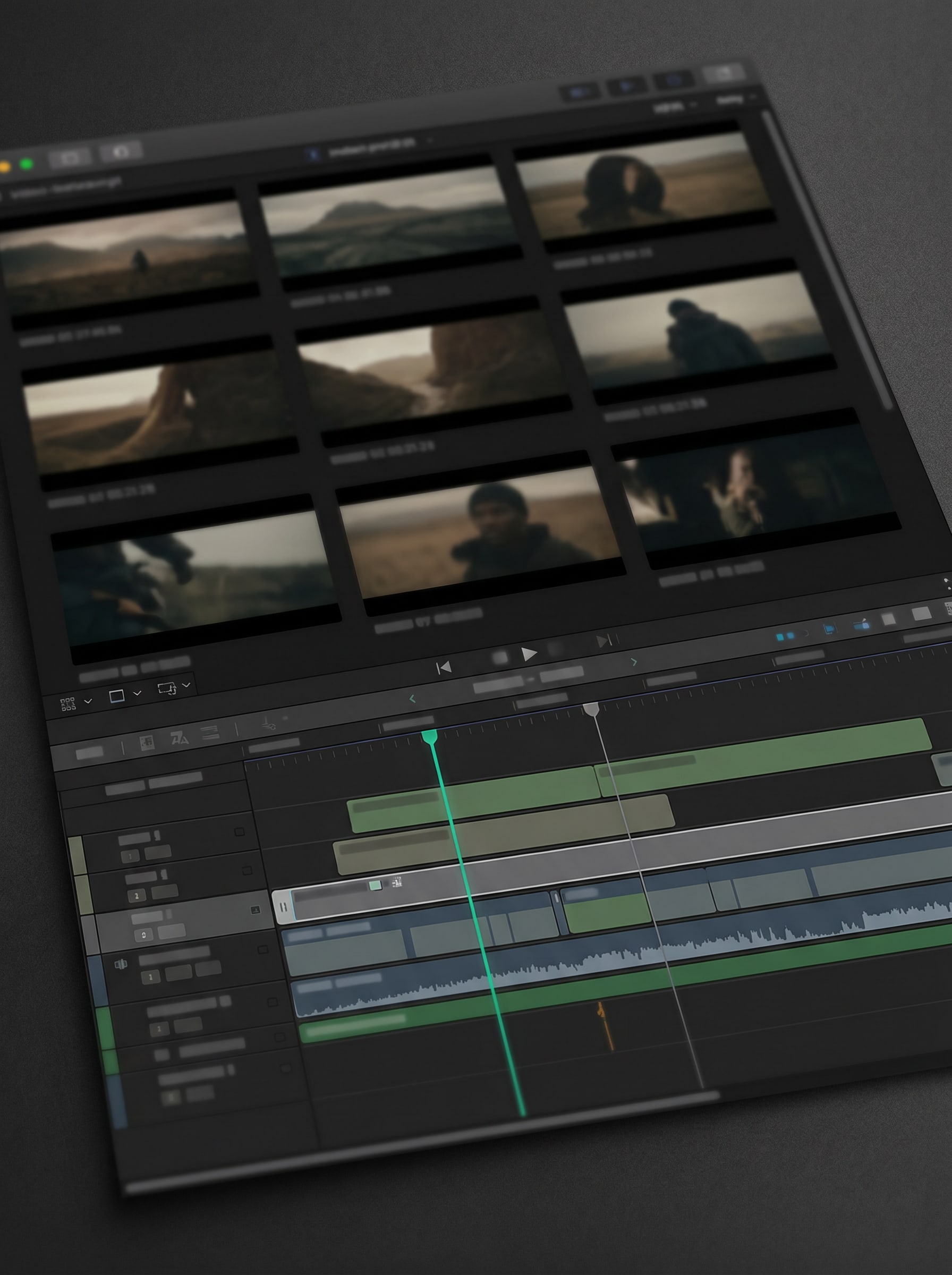Click the first grey button beside the traffic lights
Image resolution: width=952 pixels, height=1275 pixels.
(x=70, y=157)
